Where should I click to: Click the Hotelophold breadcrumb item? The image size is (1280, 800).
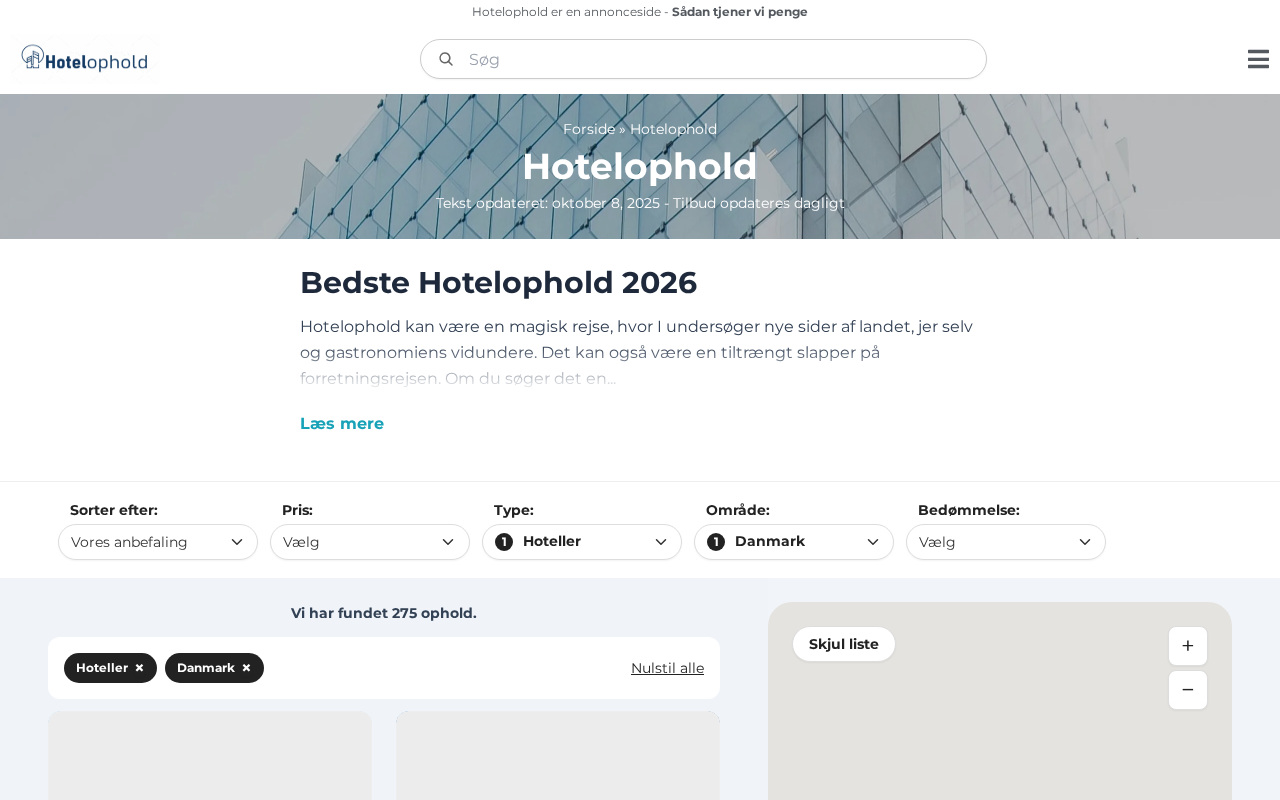(673, 129)
